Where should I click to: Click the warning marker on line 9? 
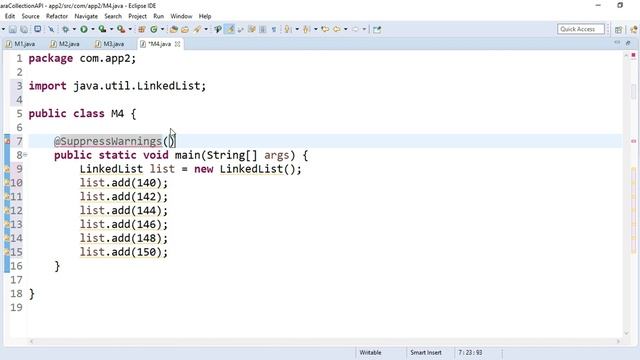click(x=7, y=169)
